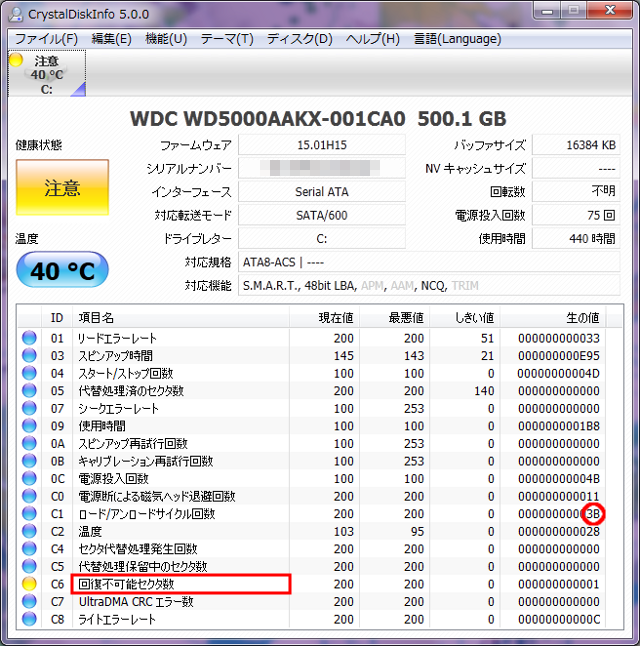The width and height of the screenshot is (640, 646).
Task: Open the 編集(E) menu
Action: click(x=111, y=39)
